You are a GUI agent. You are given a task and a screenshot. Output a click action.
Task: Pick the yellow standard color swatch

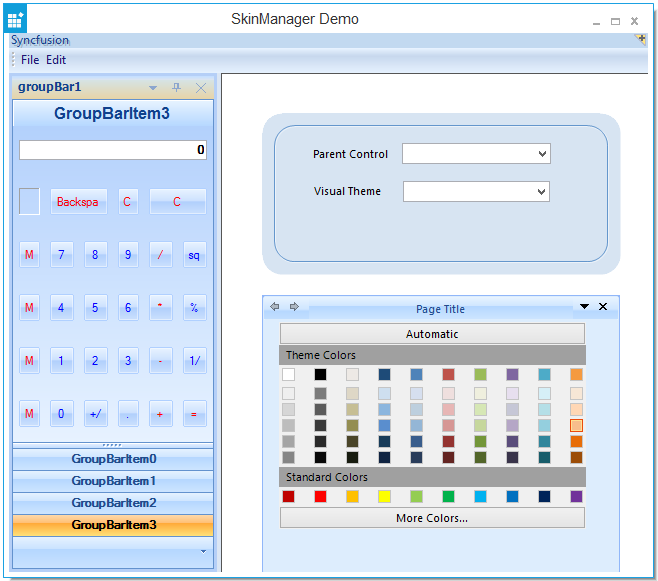point(384,496)
